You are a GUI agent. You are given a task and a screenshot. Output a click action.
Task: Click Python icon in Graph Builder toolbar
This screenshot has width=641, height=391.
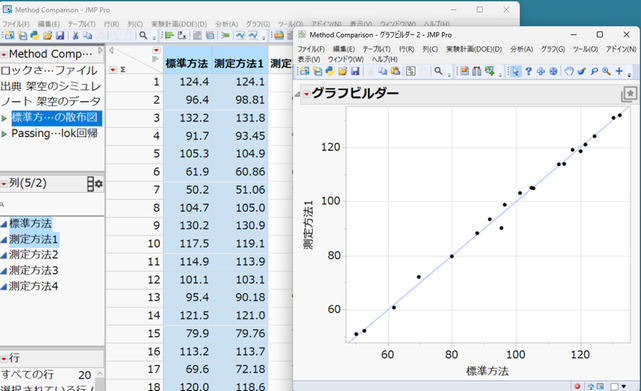330,71
